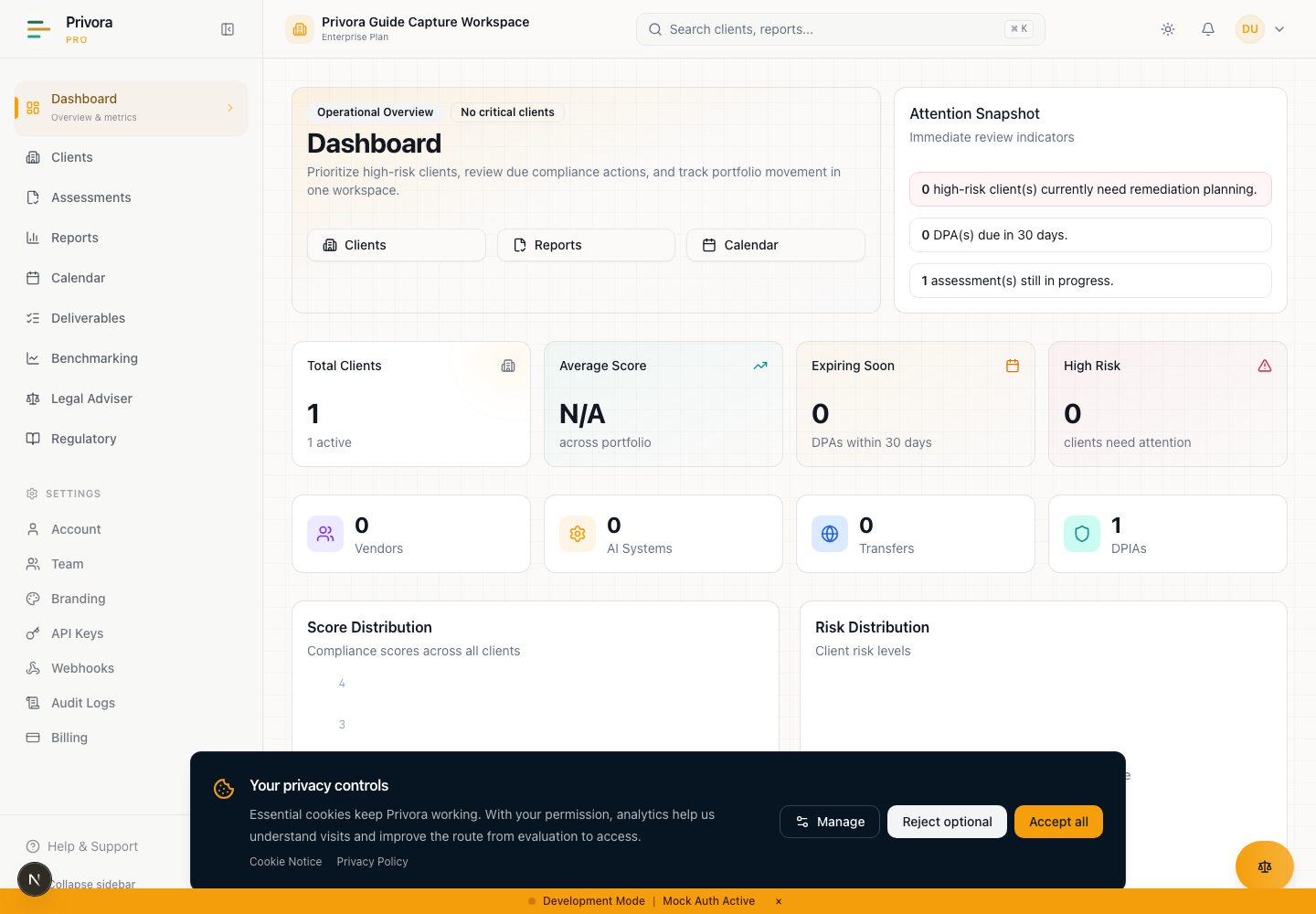Screen dimensions: 1316x914
Task: Click the Privora logo icon
Action: coord(38,29)
